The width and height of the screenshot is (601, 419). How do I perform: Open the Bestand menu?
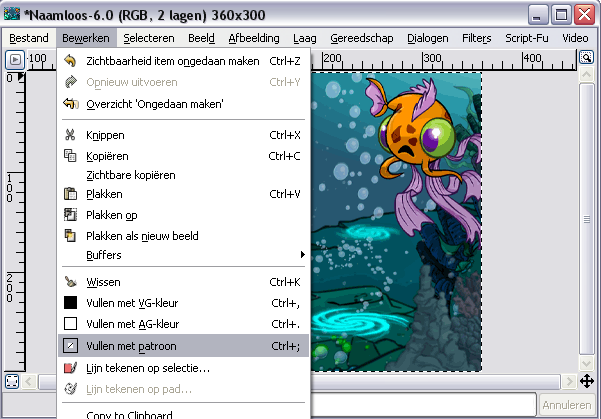point(29,38)
